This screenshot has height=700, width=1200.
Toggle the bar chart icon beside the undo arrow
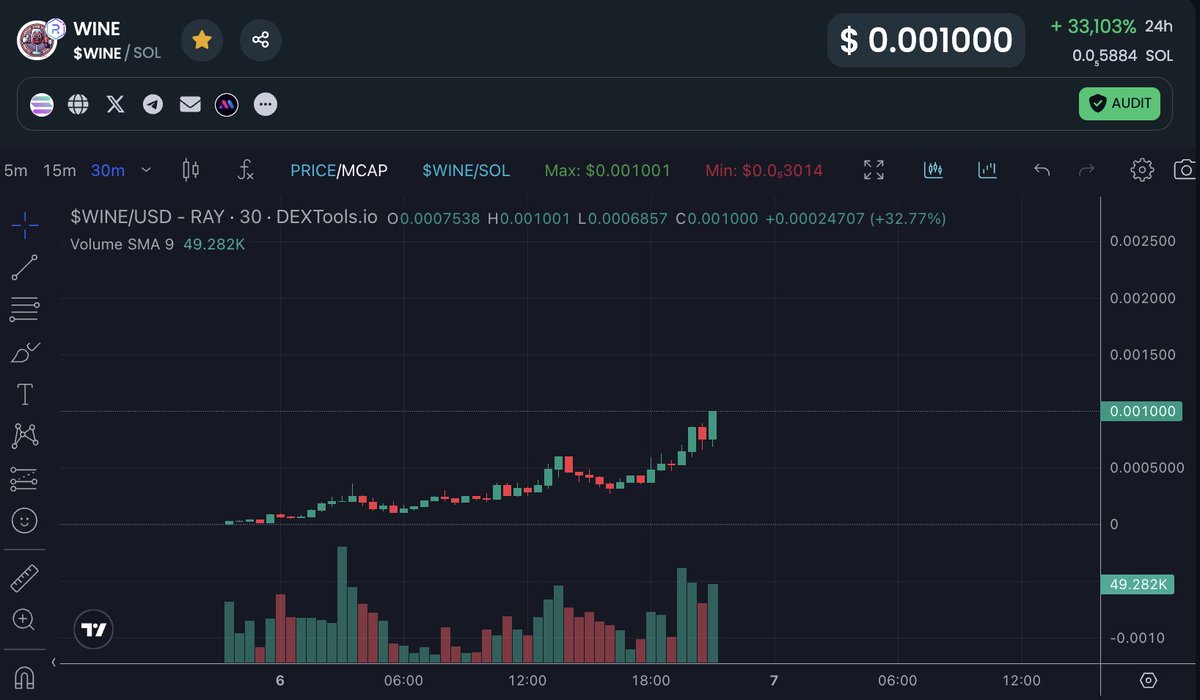point(988,170)
